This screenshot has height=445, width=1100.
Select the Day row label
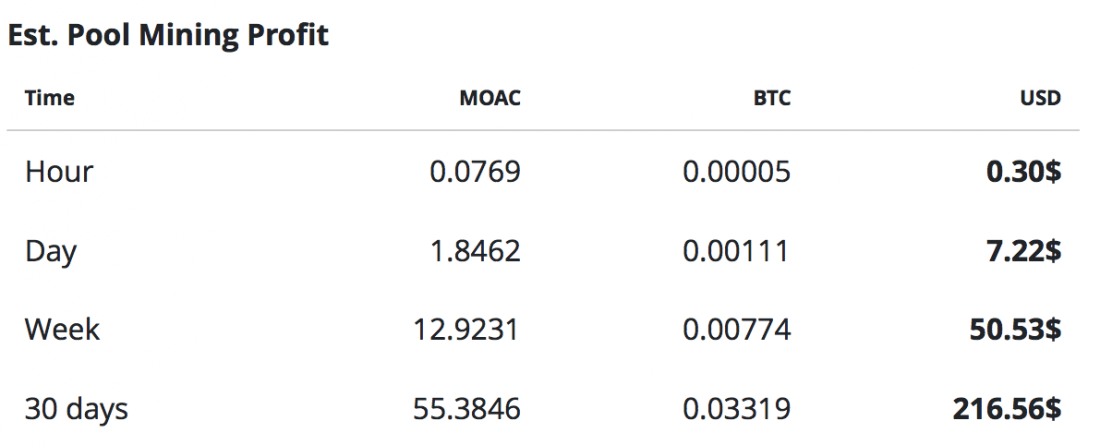click(51, 251)
